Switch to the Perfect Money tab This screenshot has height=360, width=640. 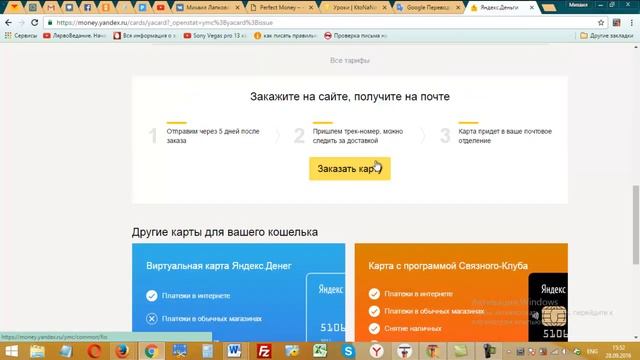click(x=282, y=7)
